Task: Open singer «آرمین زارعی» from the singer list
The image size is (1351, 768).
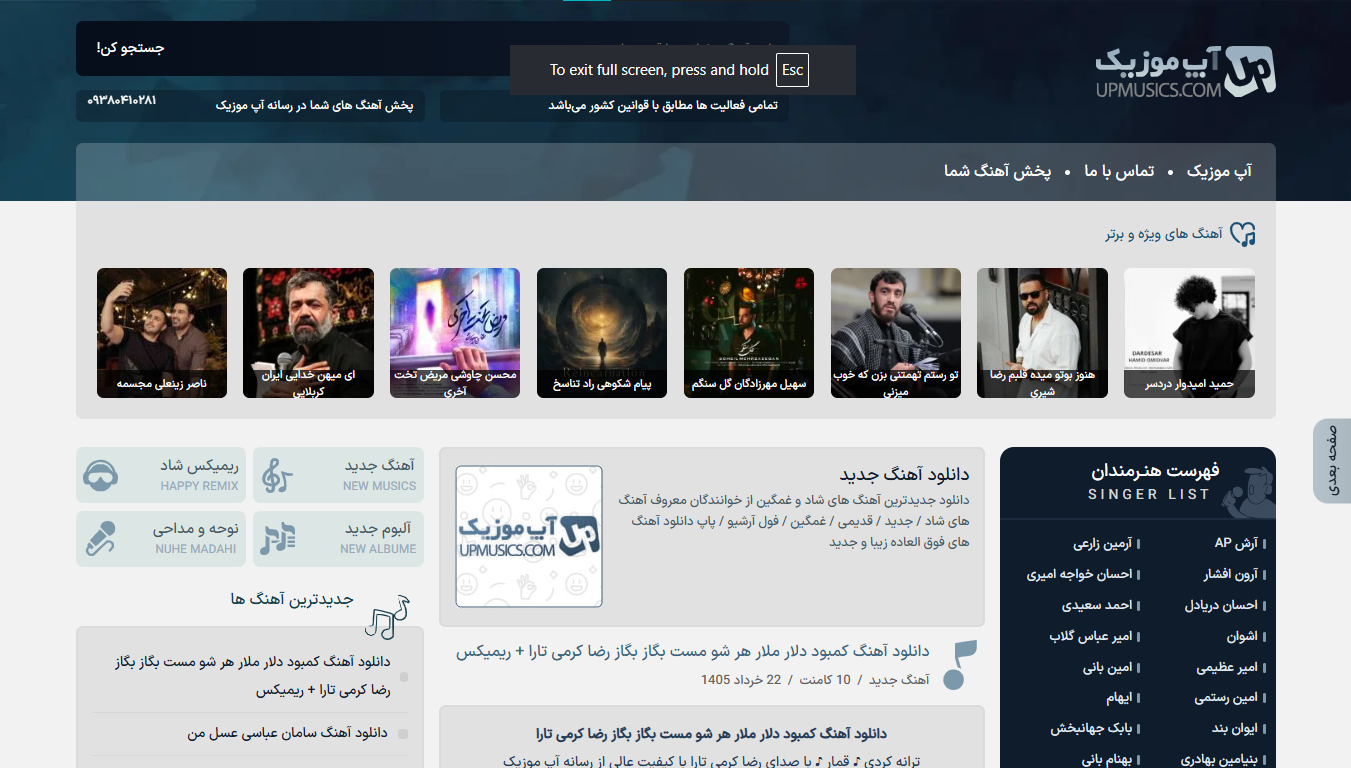Action: click(1102, 543)
